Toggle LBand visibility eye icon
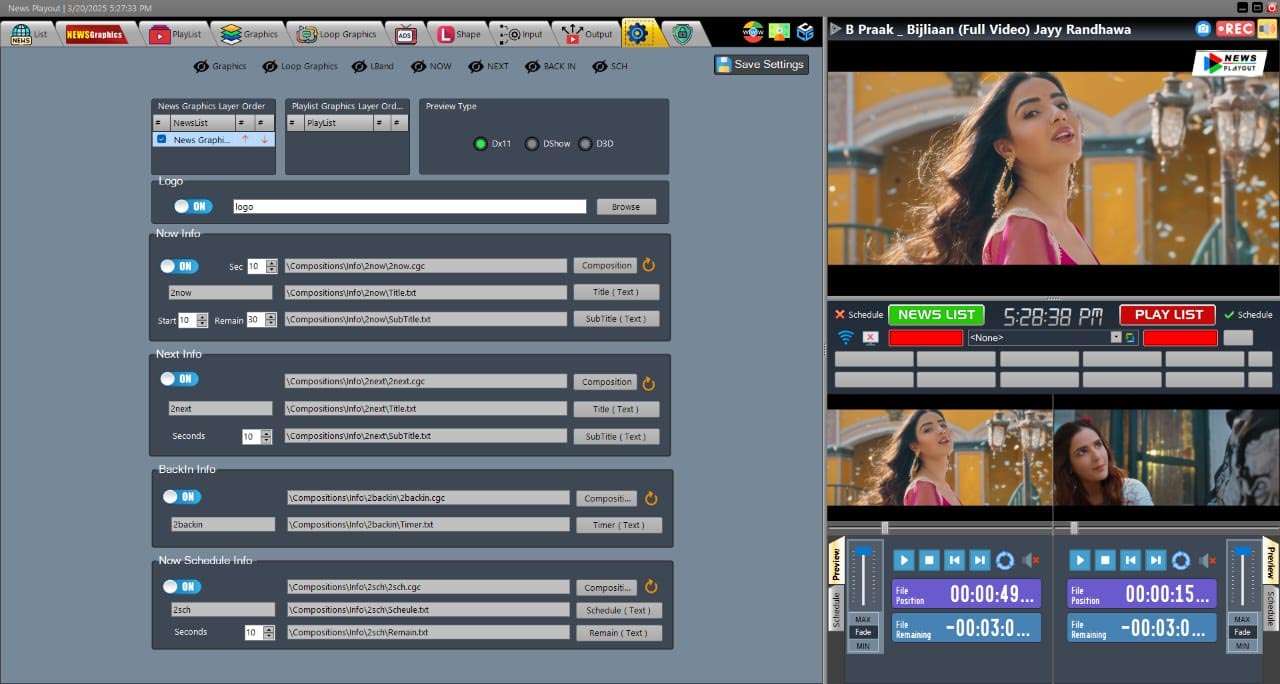Image resolution: width=1280 pixels, height=684 pixels. click(360, 66)
